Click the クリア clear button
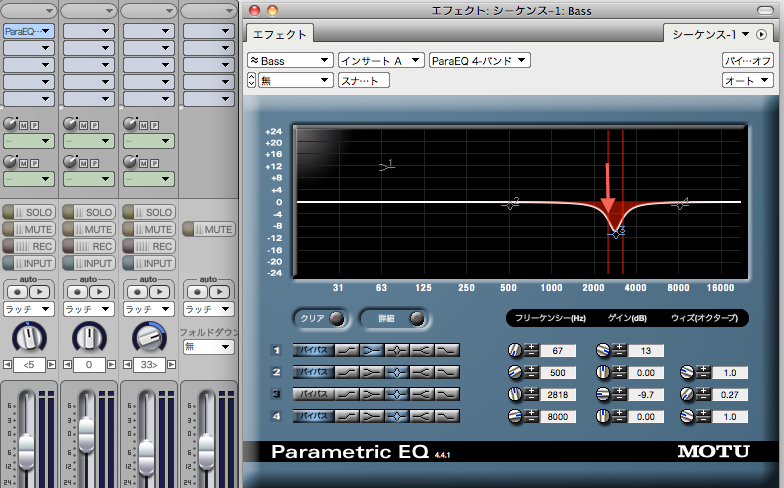Viewport: 784px width, 488px height. 320,318
